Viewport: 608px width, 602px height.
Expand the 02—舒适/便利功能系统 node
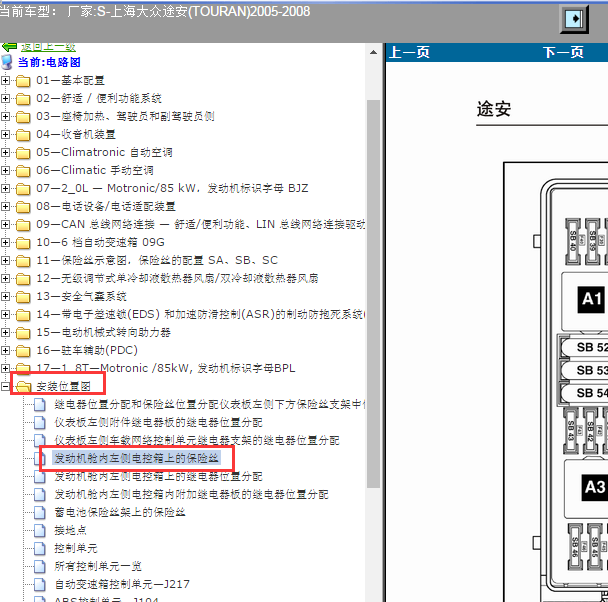pos(5,98)
